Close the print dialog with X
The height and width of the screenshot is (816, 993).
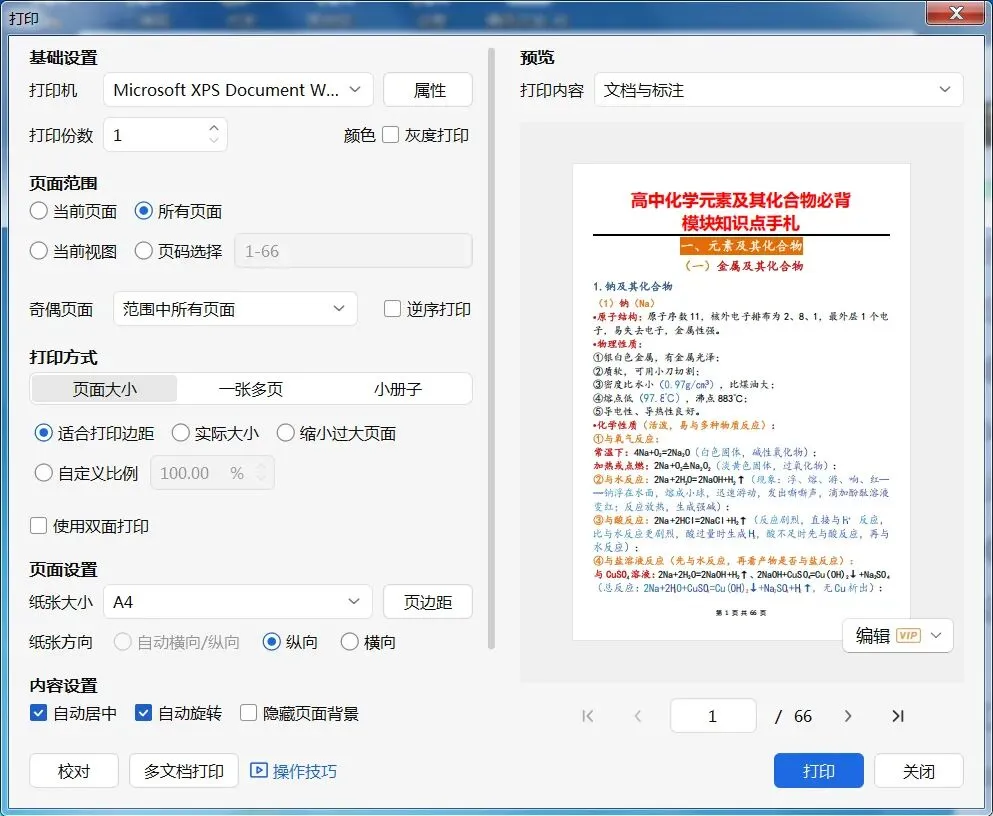tap(956, 13)
